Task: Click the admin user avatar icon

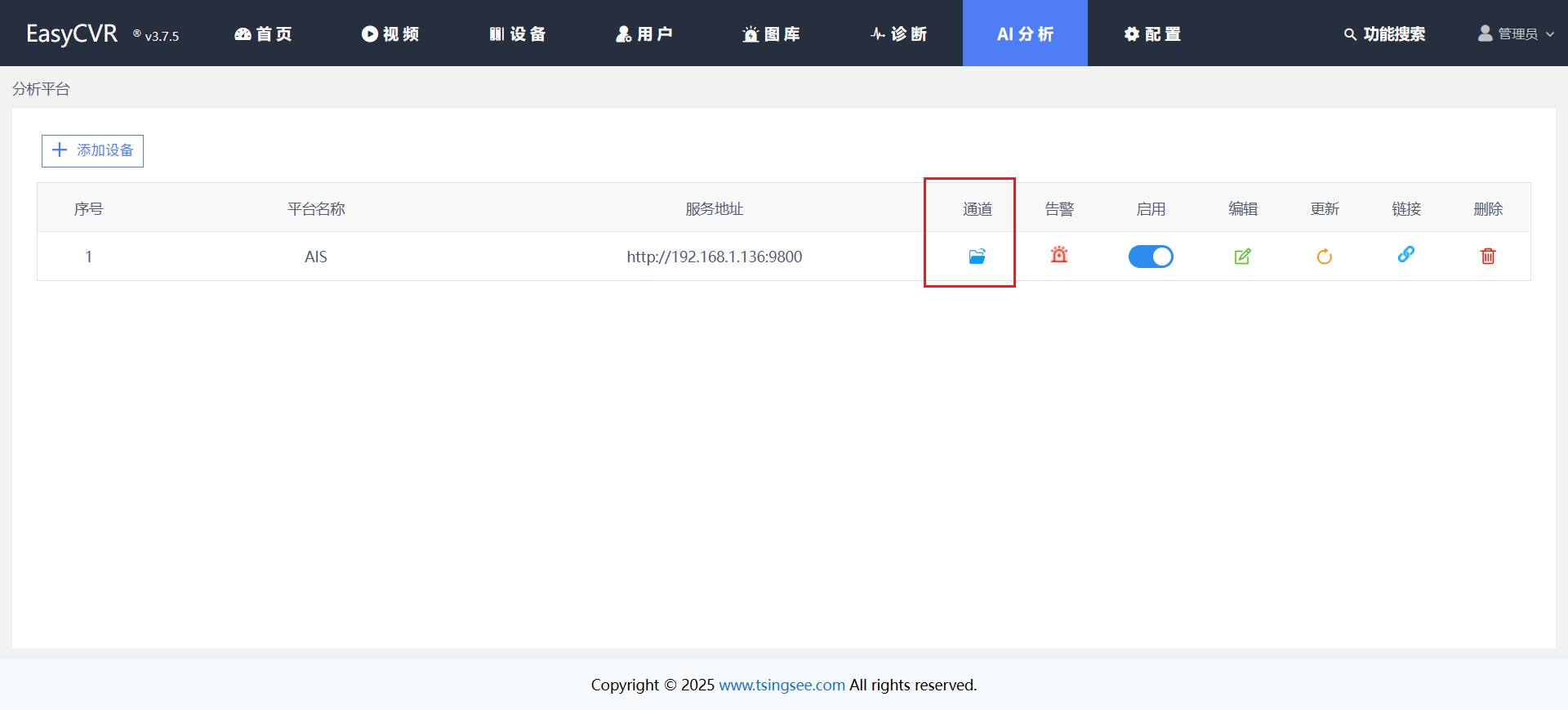Action: click(1485, 33)
